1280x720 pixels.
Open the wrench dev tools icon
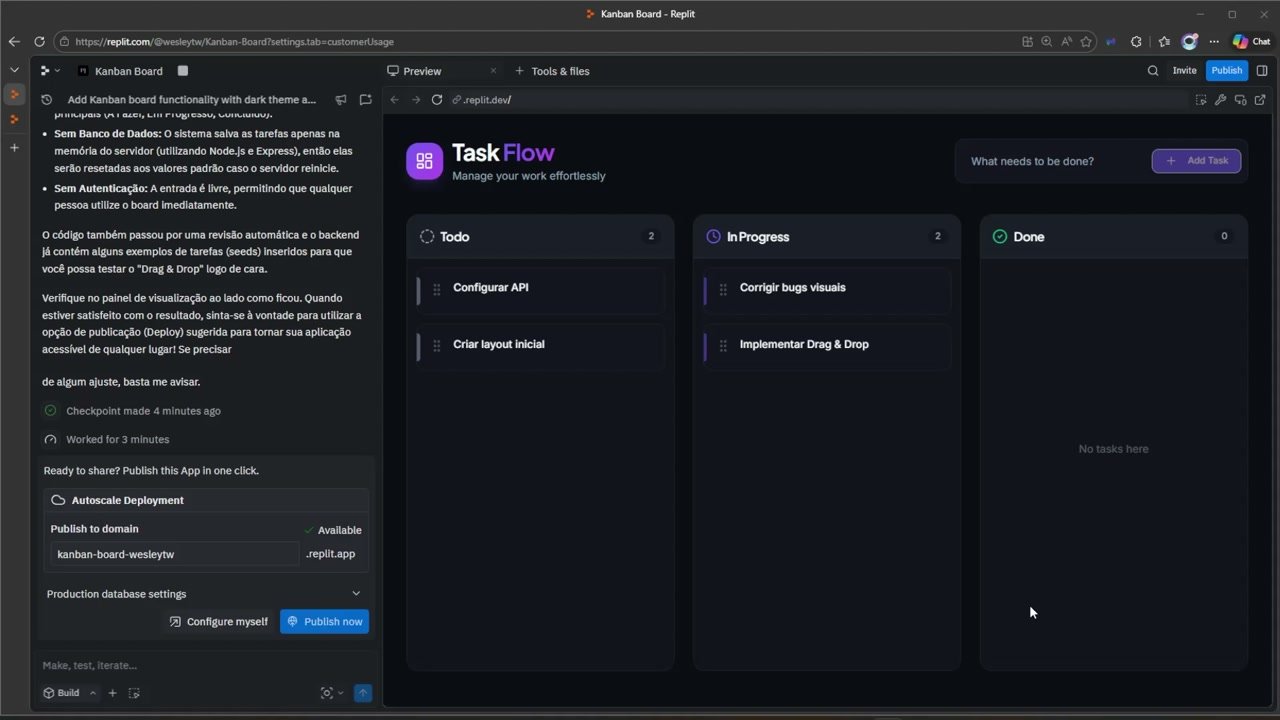coord(1220,100)
